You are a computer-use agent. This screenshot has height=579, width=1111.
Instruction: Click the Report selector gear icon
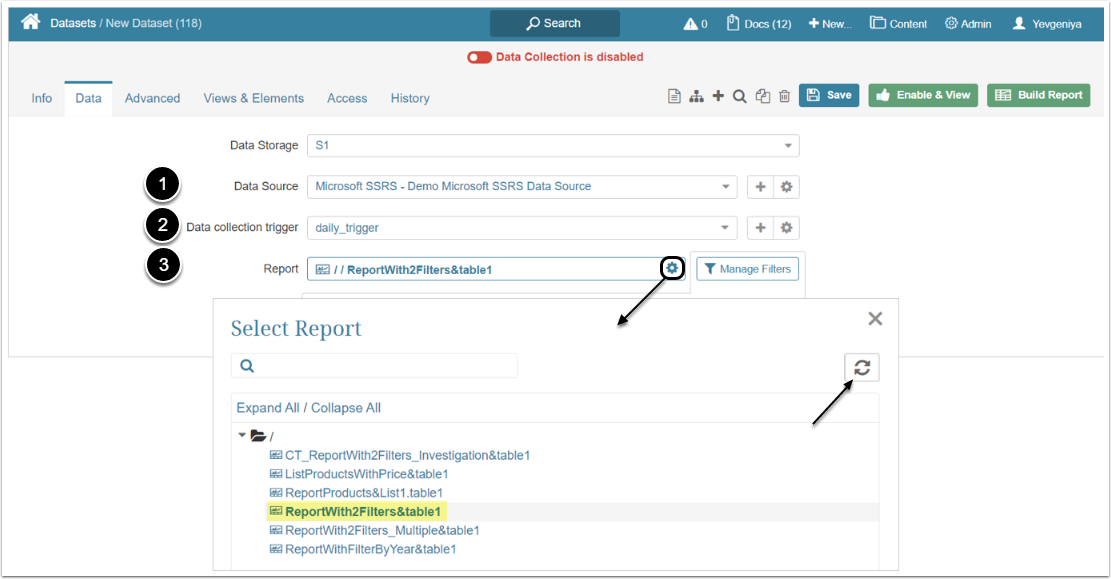(672, 268)
